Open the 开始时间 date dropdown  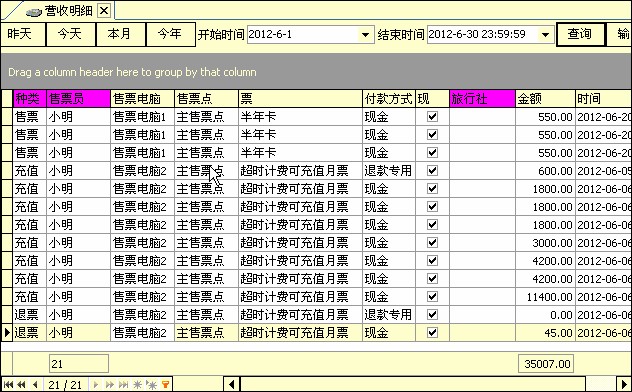pyautogui.click(x=366, y=35)
